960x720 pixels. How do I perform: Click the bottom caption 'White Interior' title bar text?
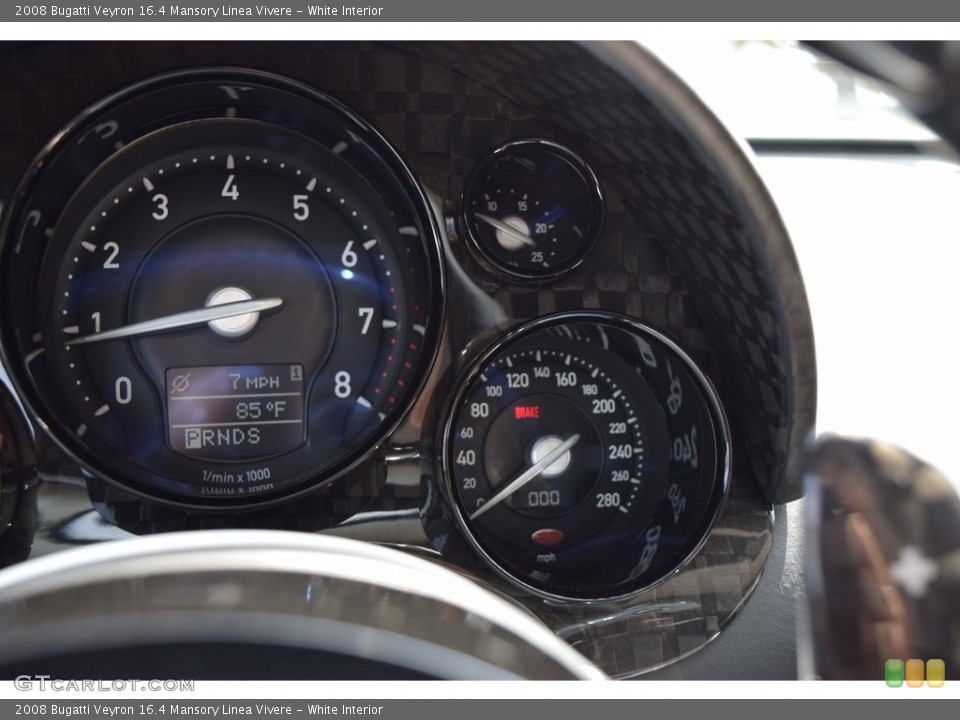coord(345,710)
